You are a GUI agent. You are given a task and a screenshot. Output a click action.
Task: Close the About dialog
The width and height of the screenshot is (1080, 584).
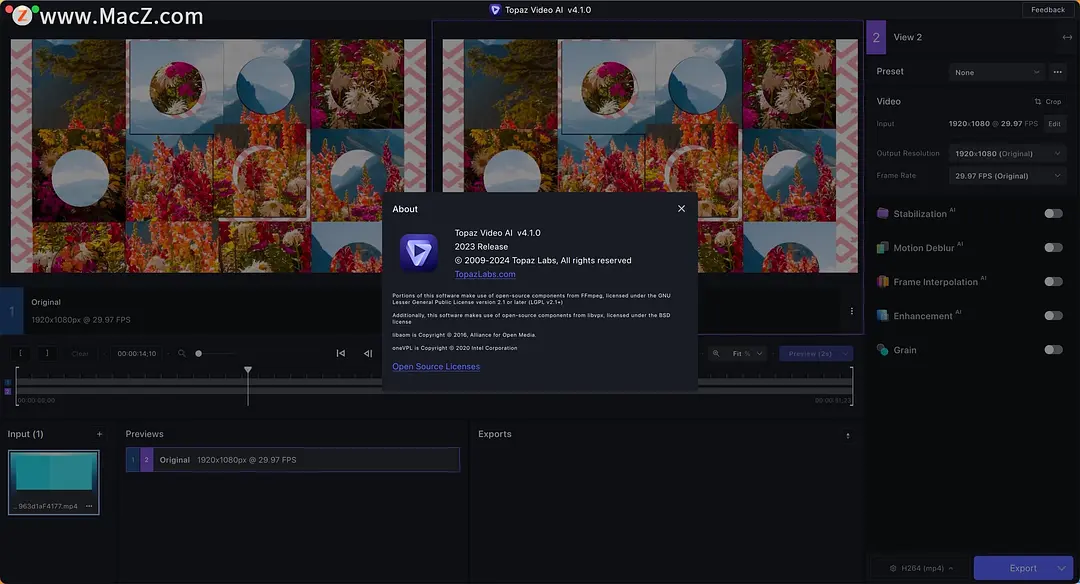point(681,209)
